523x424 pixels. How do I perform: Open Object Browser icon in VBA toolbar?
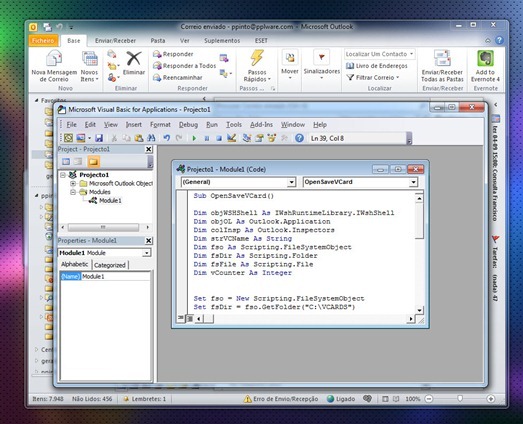click(x=272, y=138)
